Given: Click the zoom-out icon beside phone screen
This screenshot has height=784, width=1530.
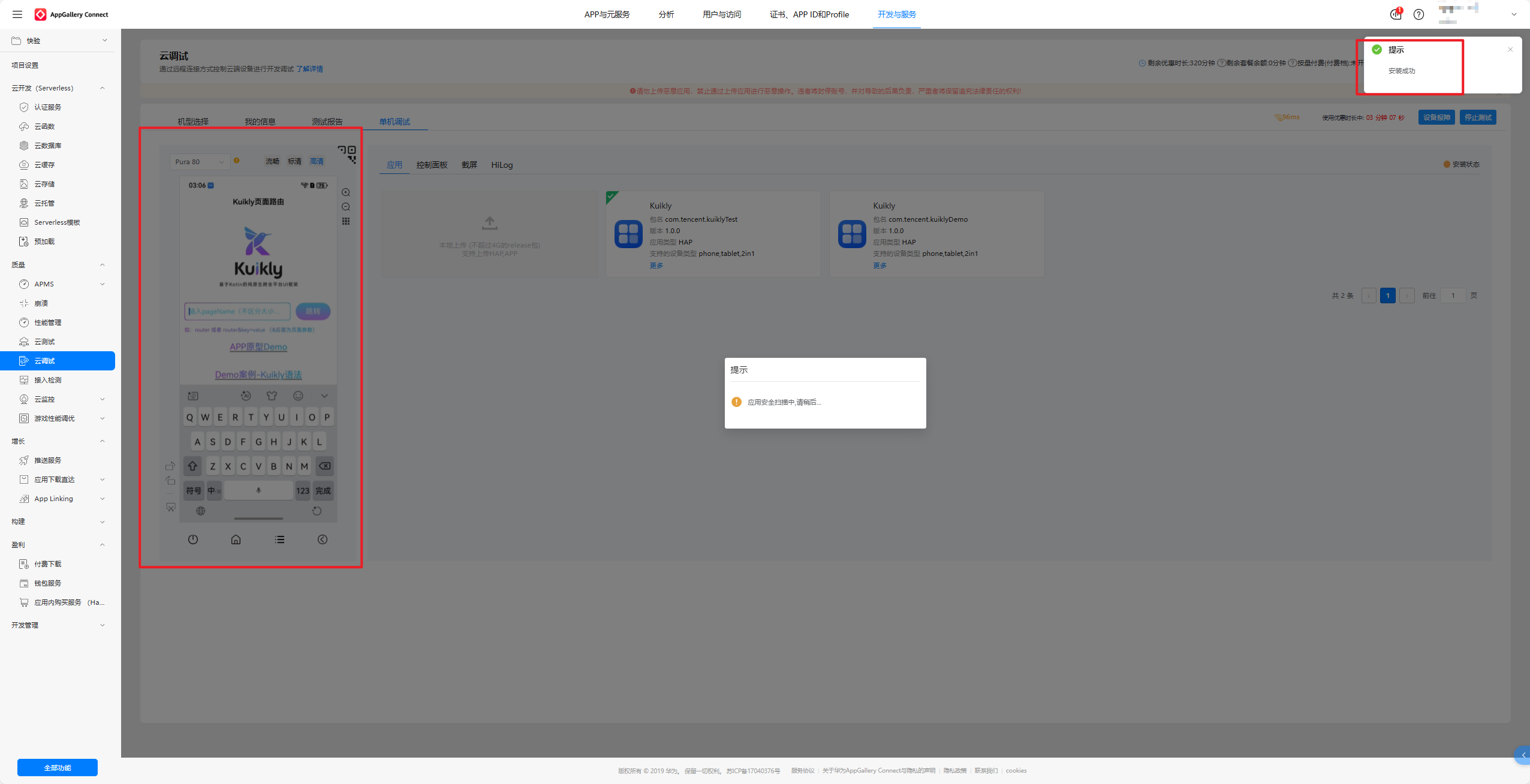Looking at the screenshot, I should click(346, 207).
